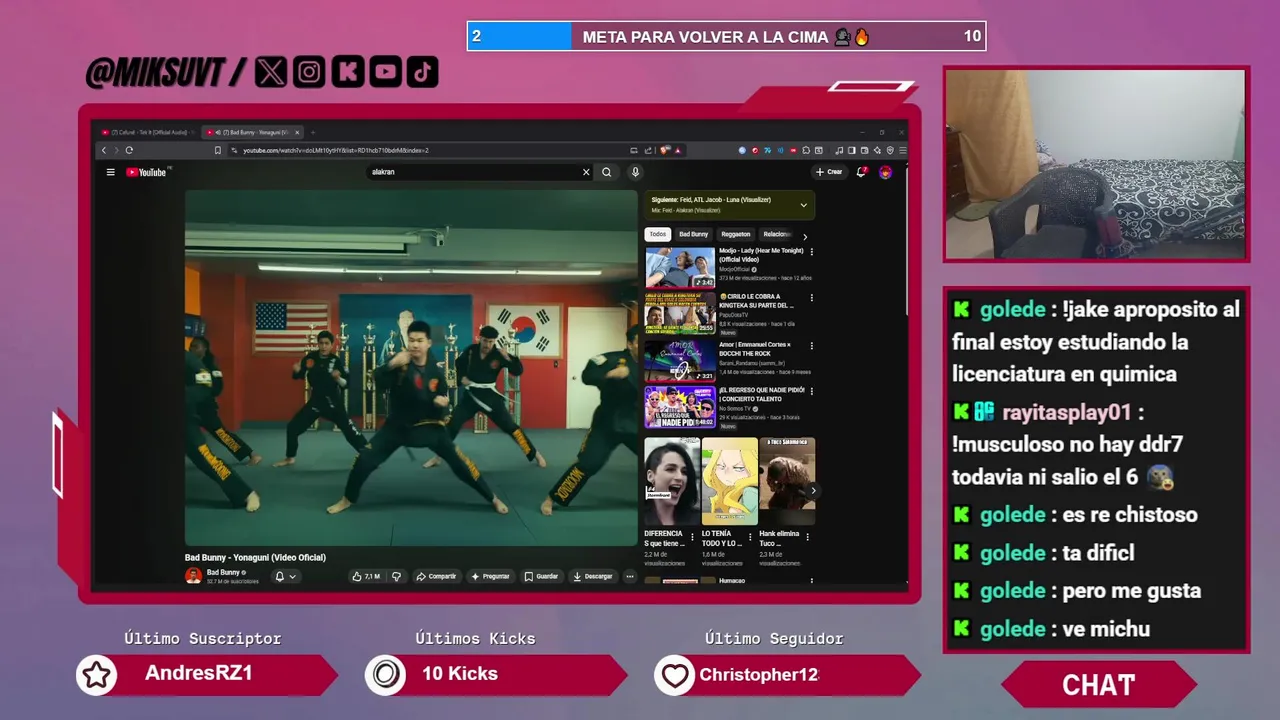Click the Instagram icon in stream overlay

point(309,71)
